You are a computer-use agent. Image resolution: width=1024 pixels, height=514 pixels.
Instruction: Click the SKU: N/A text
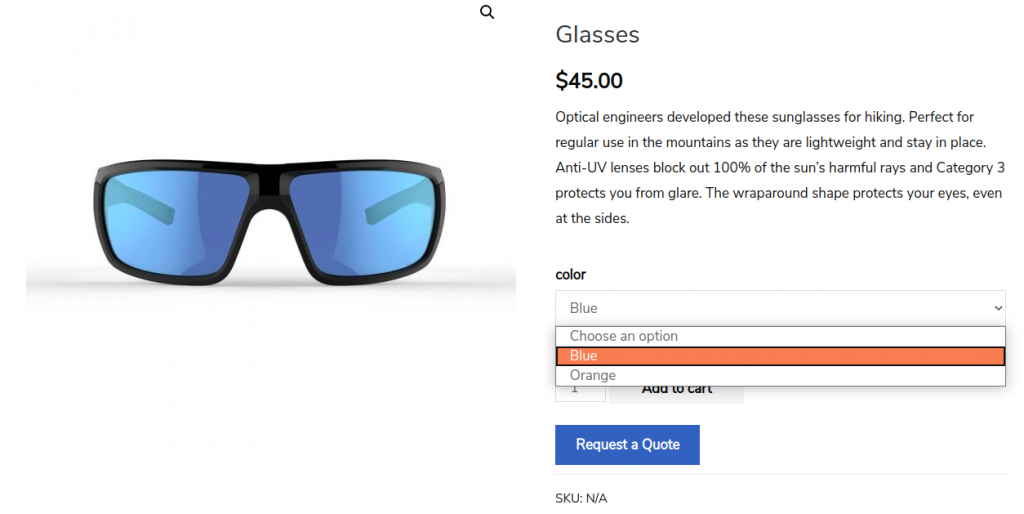pyautogui.click(x=581, y=498)
